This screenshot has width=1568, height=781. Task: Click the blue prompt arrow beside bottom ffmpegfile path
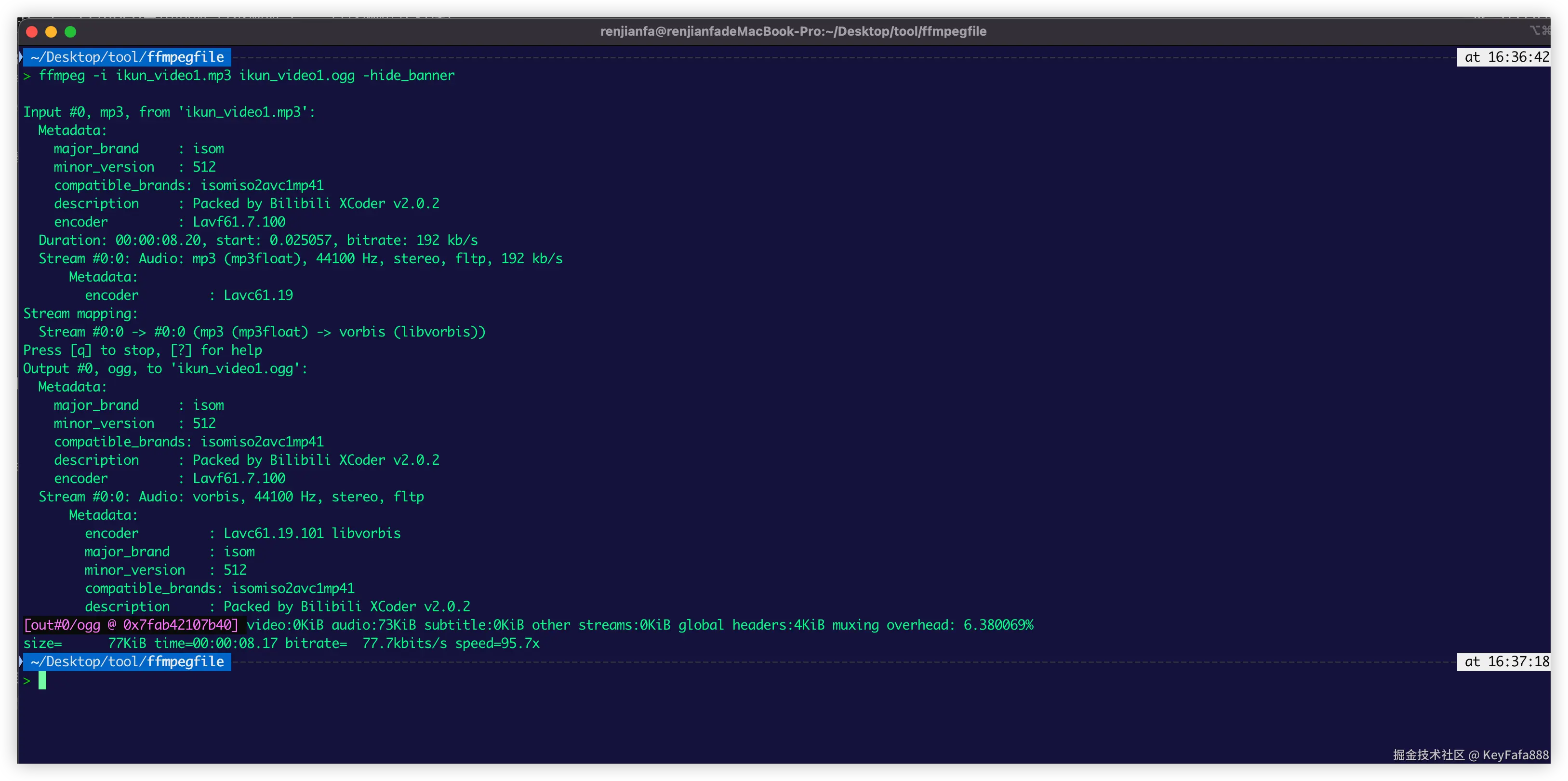(x=21, y=661)
